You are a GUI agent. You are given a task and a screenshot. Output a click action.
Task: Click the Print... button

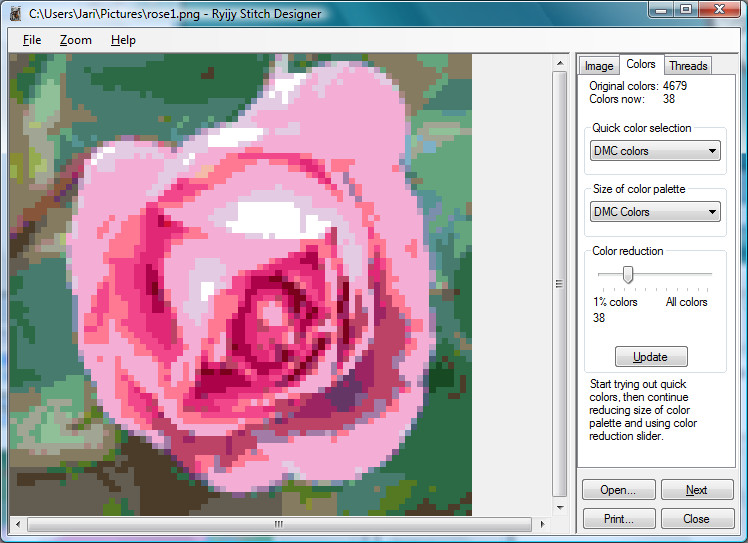(x=618, y=519)
